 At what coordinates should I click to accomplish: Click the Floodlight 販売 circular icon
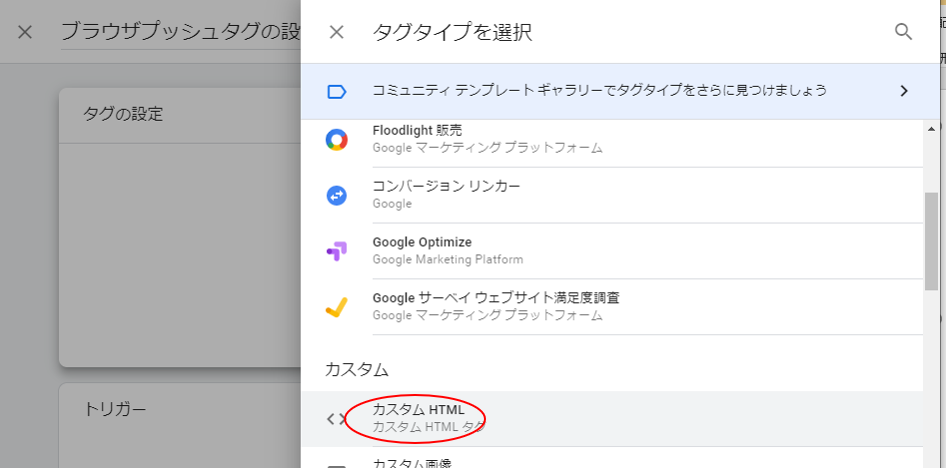pyautogui.click(x=337, y=140)
